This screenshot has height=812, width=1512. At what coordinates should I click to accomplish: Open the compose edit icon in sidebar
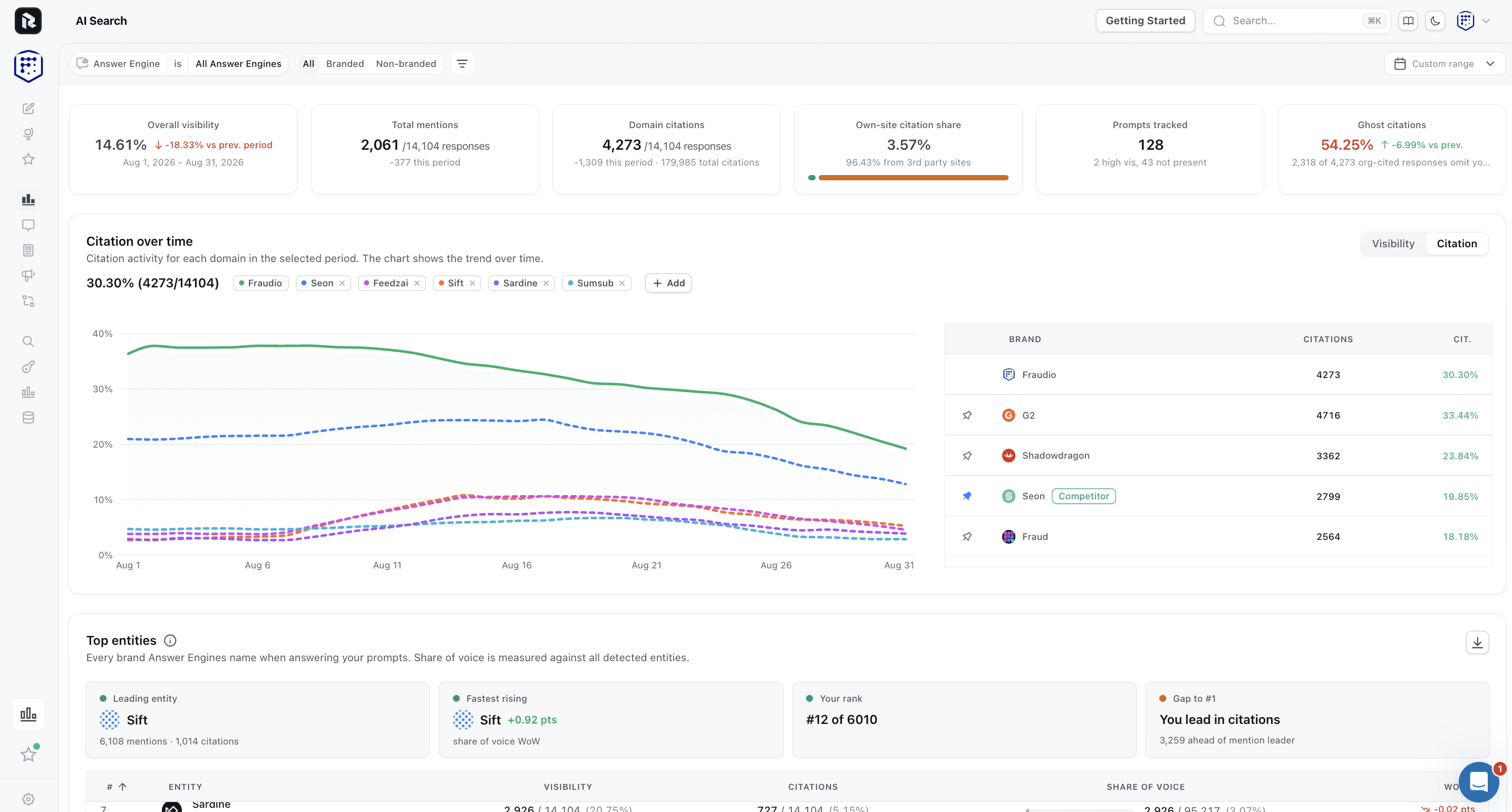28,109
